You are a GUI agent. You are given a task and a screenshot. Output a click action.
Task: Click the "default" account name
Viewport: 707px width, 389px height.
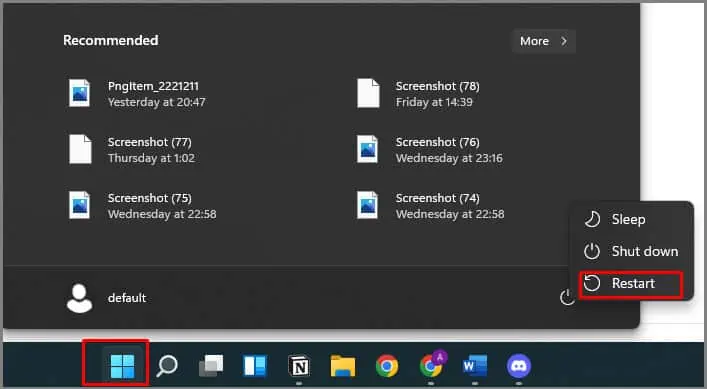[127, 298]
